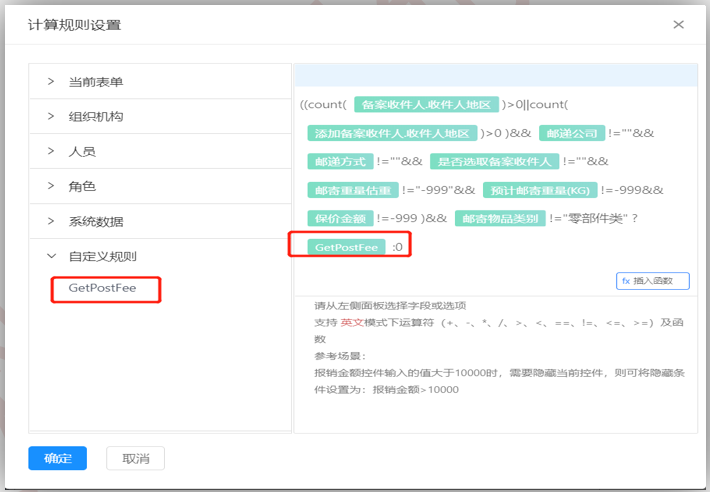The height and width of the screenshot is (492, 710).
Task: Close the 计算规则设置 dialog with X
Action: point(678,24)
